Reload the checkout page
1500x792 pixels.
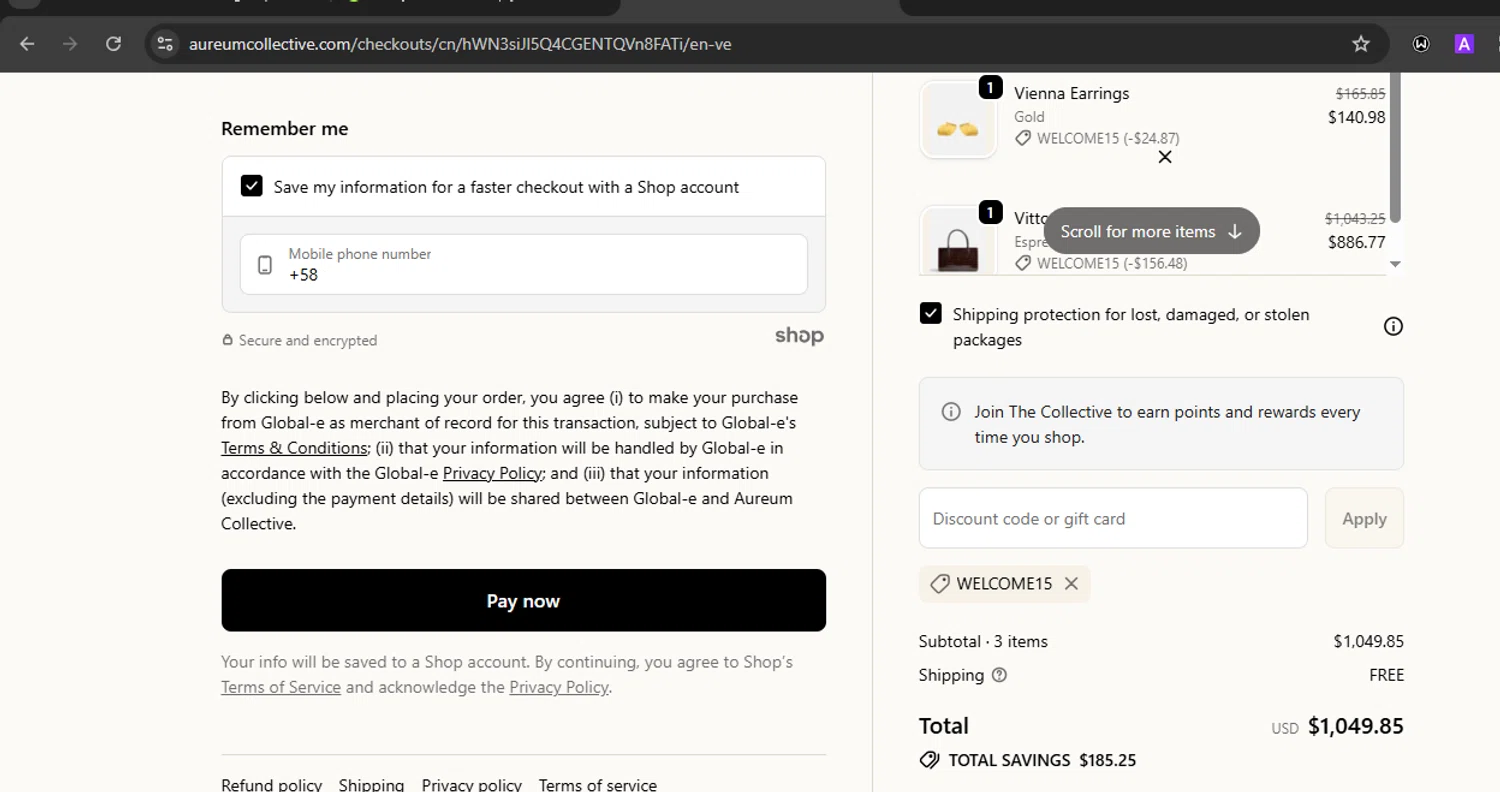point(114,44)
